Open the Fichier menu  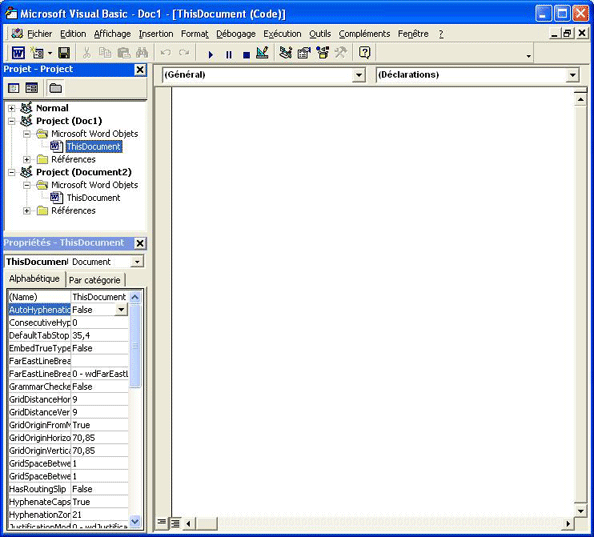coord(39,34)
